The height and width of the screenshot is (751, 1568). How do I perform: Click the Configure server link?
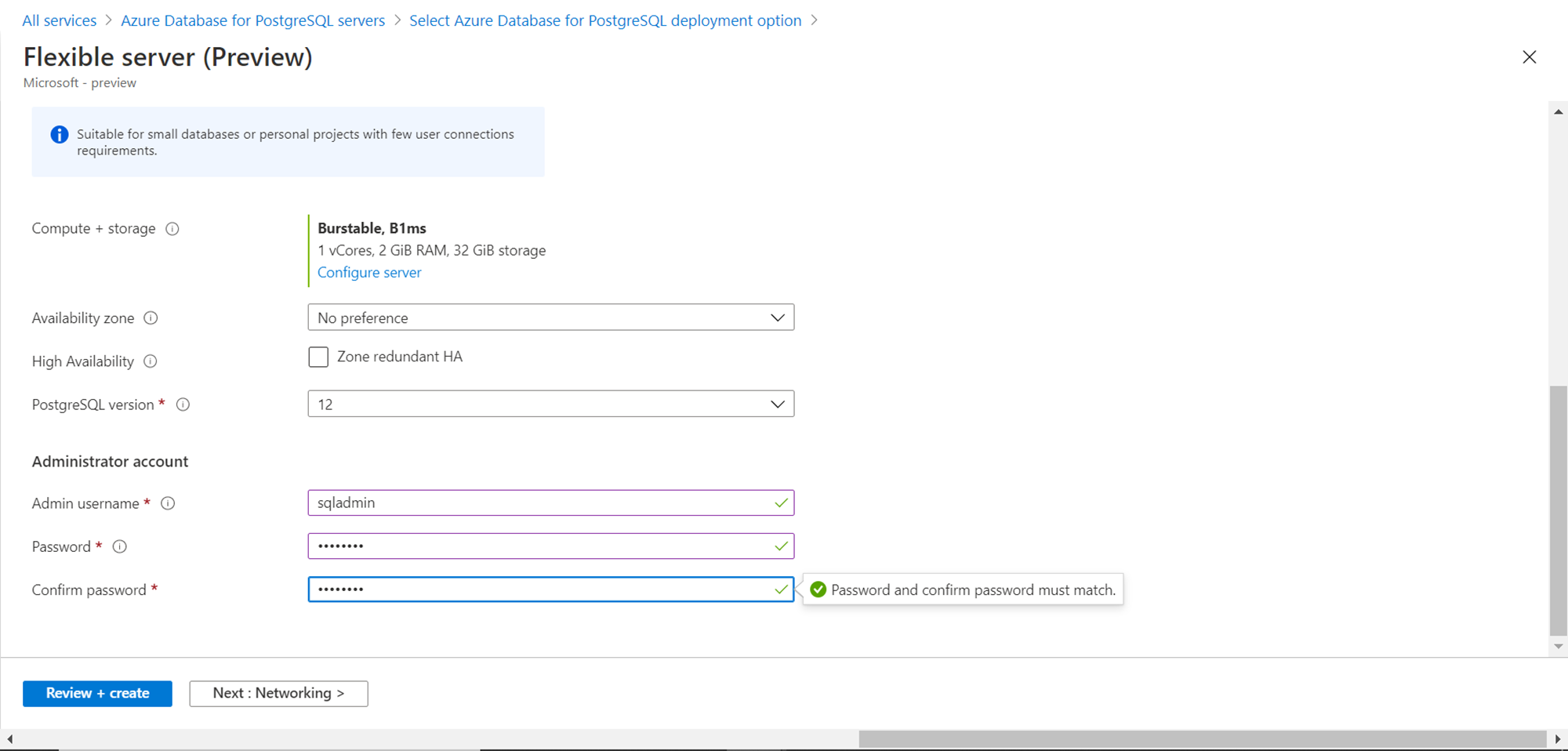369,273
